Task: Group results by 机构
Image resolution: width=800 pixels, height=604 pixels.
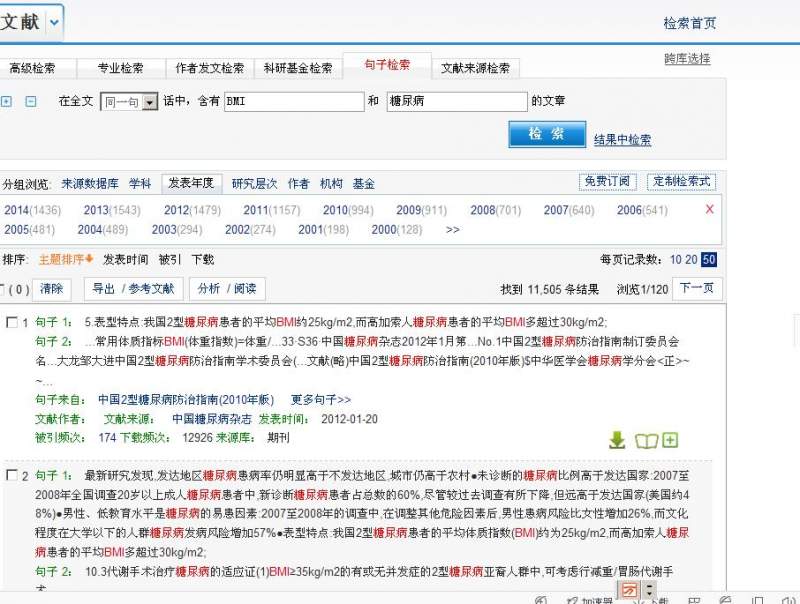Action: (x=331, y=184)
